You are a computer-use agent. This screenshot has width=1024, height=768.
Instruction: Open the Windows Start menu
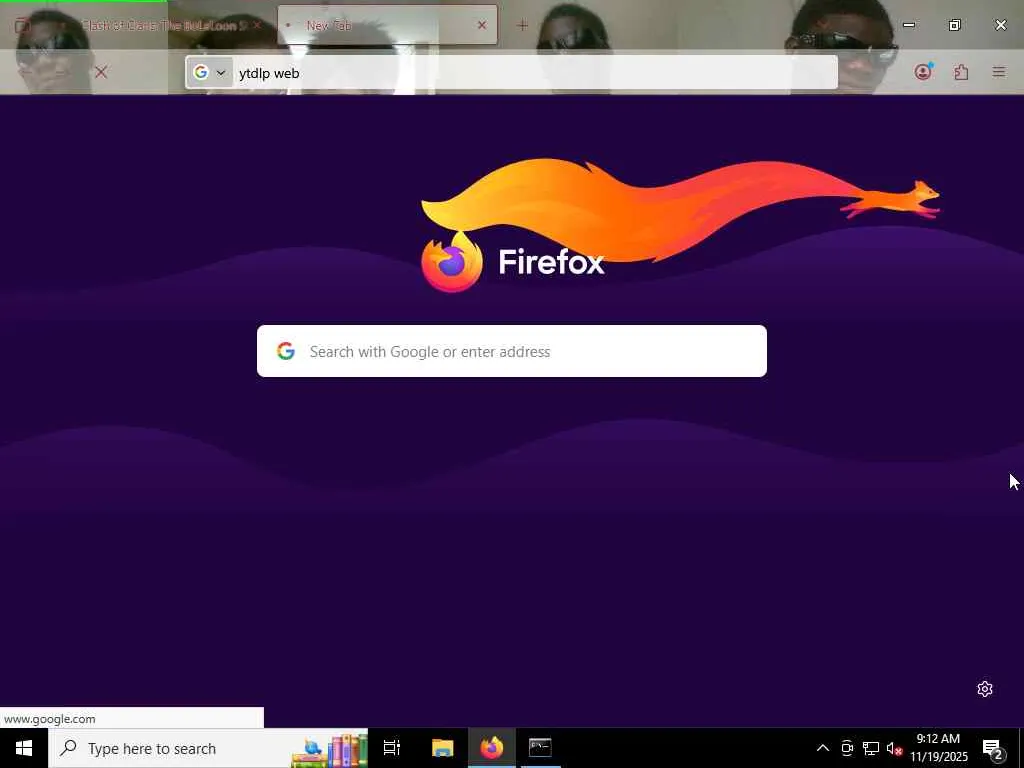(x=24, y=748)
